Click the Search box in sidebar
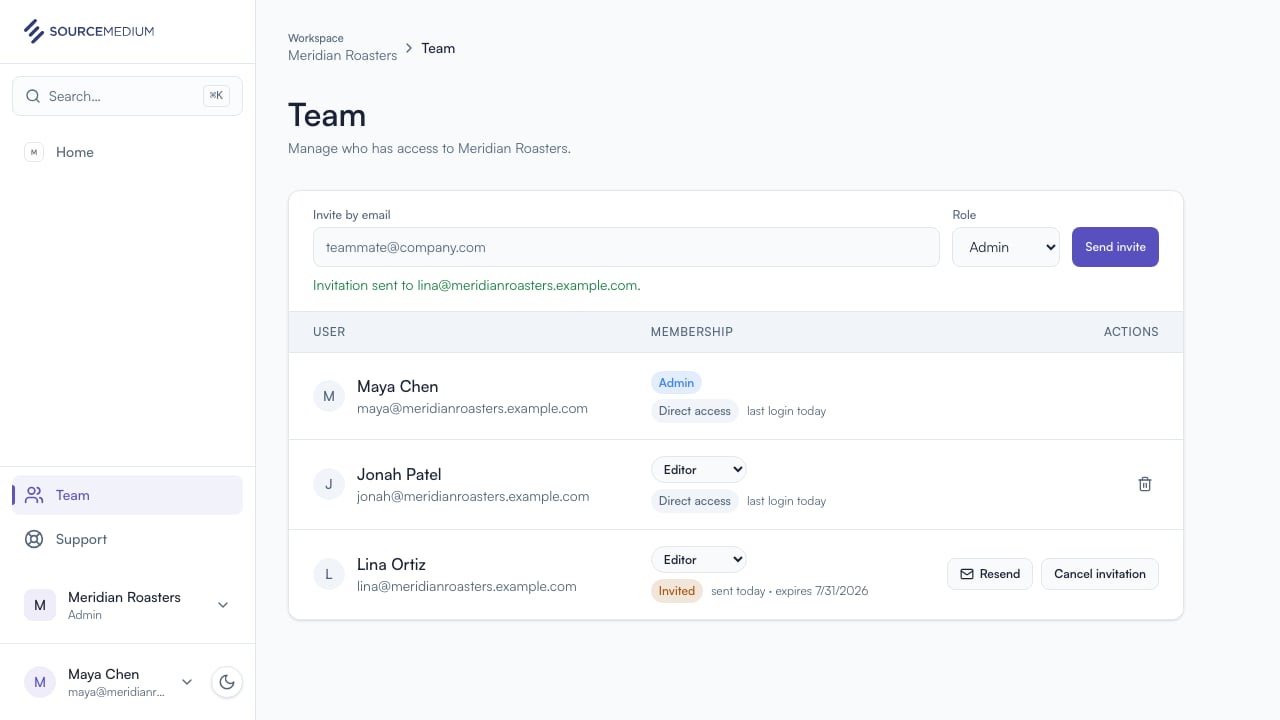 click(127, 96)
